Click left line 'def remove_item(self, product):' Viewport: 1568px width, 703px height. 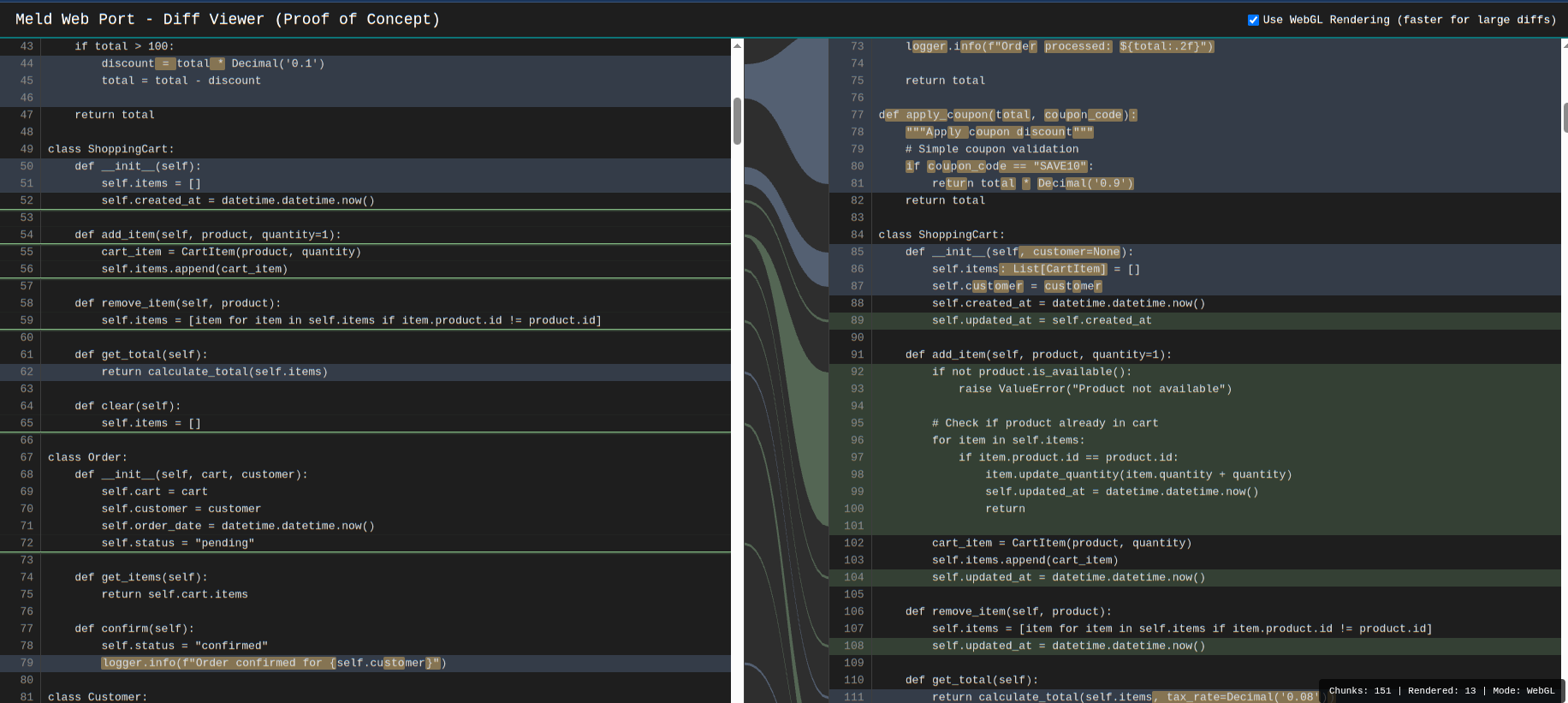point(178,303)
